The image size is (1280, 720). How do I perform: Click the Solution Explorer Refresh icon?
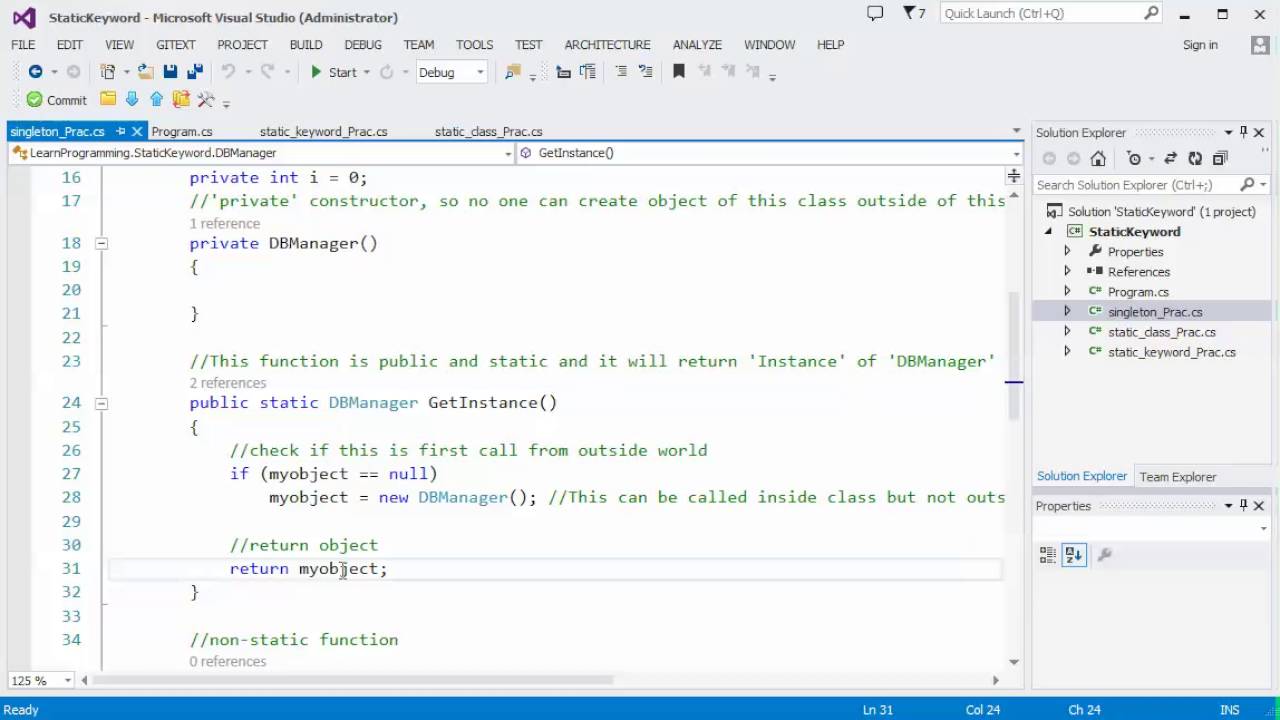pyautogui.click(x=1195, y=158)
